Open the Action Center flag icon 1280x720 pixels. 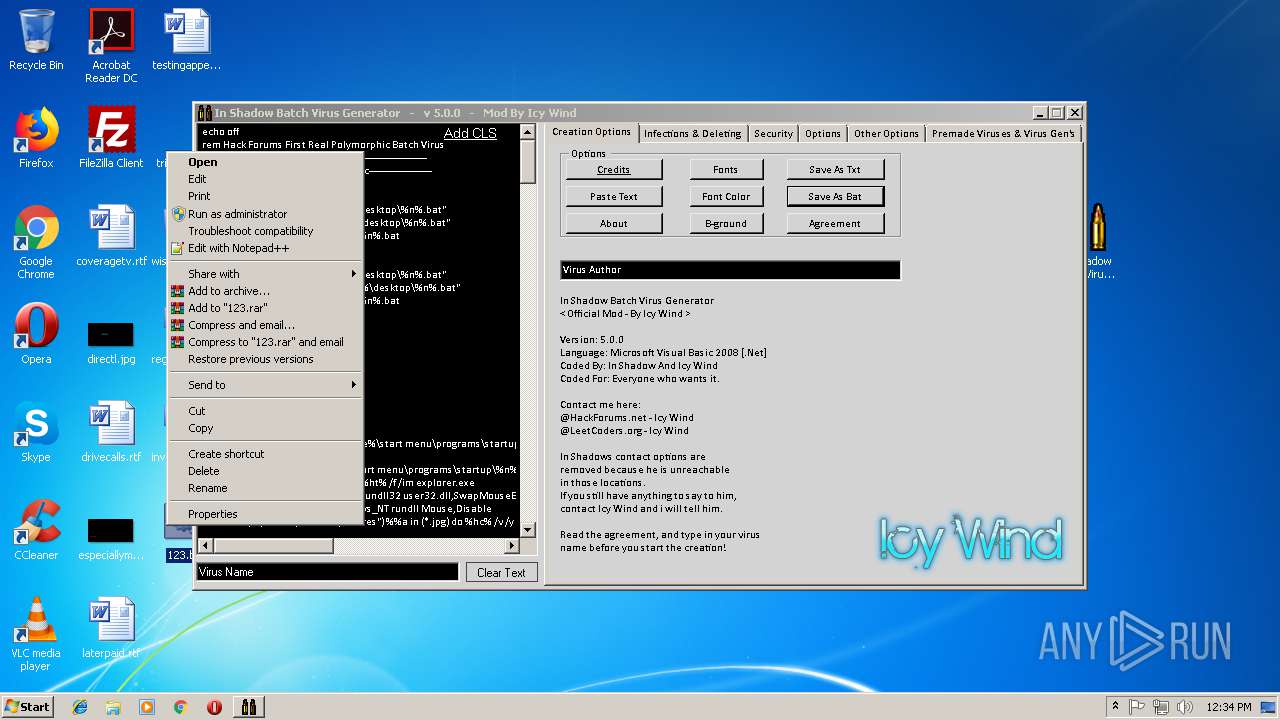[x=1137, y=707]
